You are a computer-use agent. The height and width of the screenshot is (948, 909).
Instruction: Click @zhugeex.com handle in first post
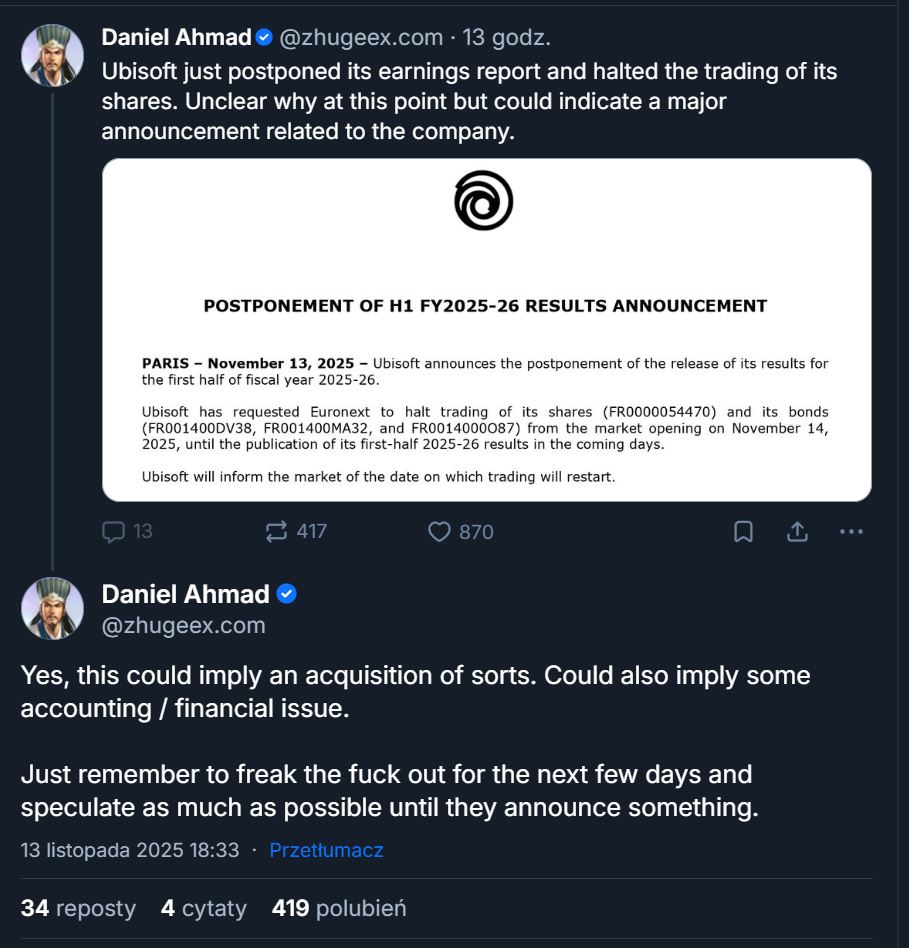point(360,38)
